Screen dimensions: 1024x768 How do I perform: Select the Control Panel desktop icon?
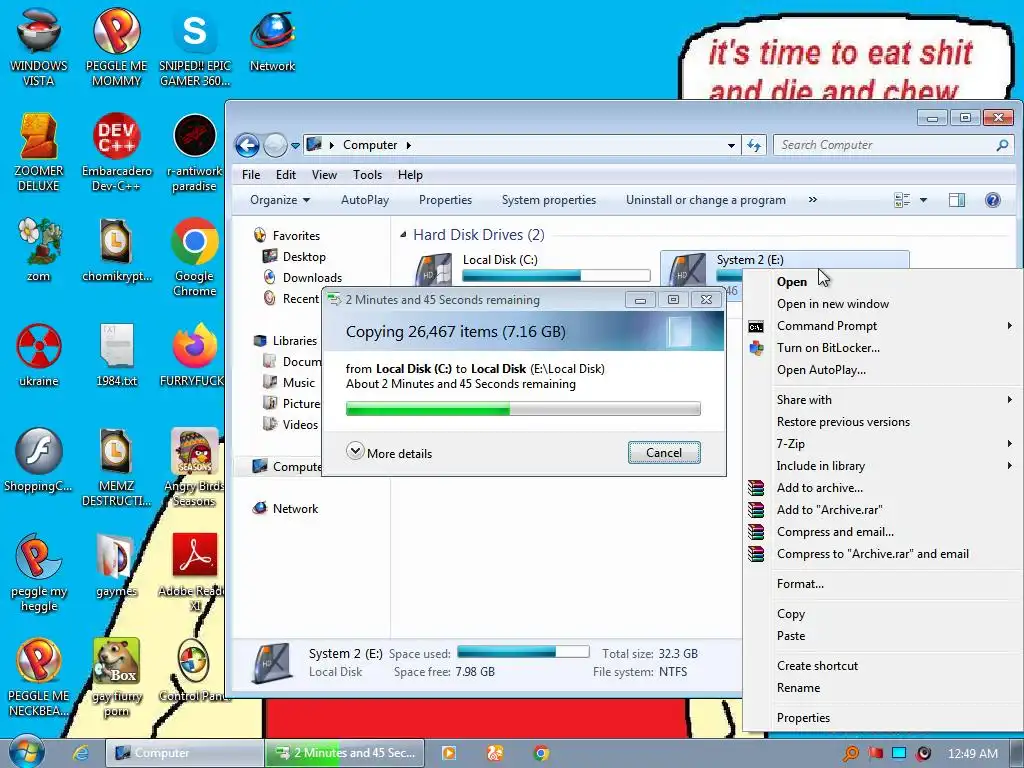point(194,671)
